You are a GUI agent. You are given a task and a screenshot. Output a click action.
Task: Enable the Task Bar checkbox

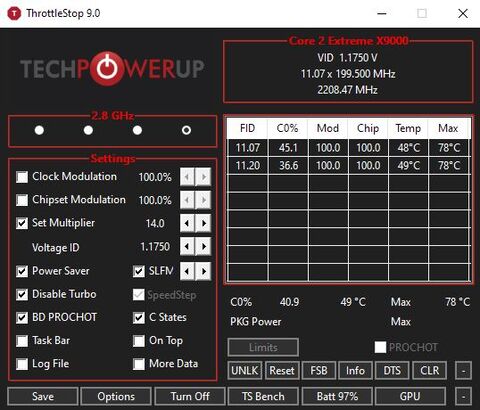pyautogui.click(x=22, y=341)
